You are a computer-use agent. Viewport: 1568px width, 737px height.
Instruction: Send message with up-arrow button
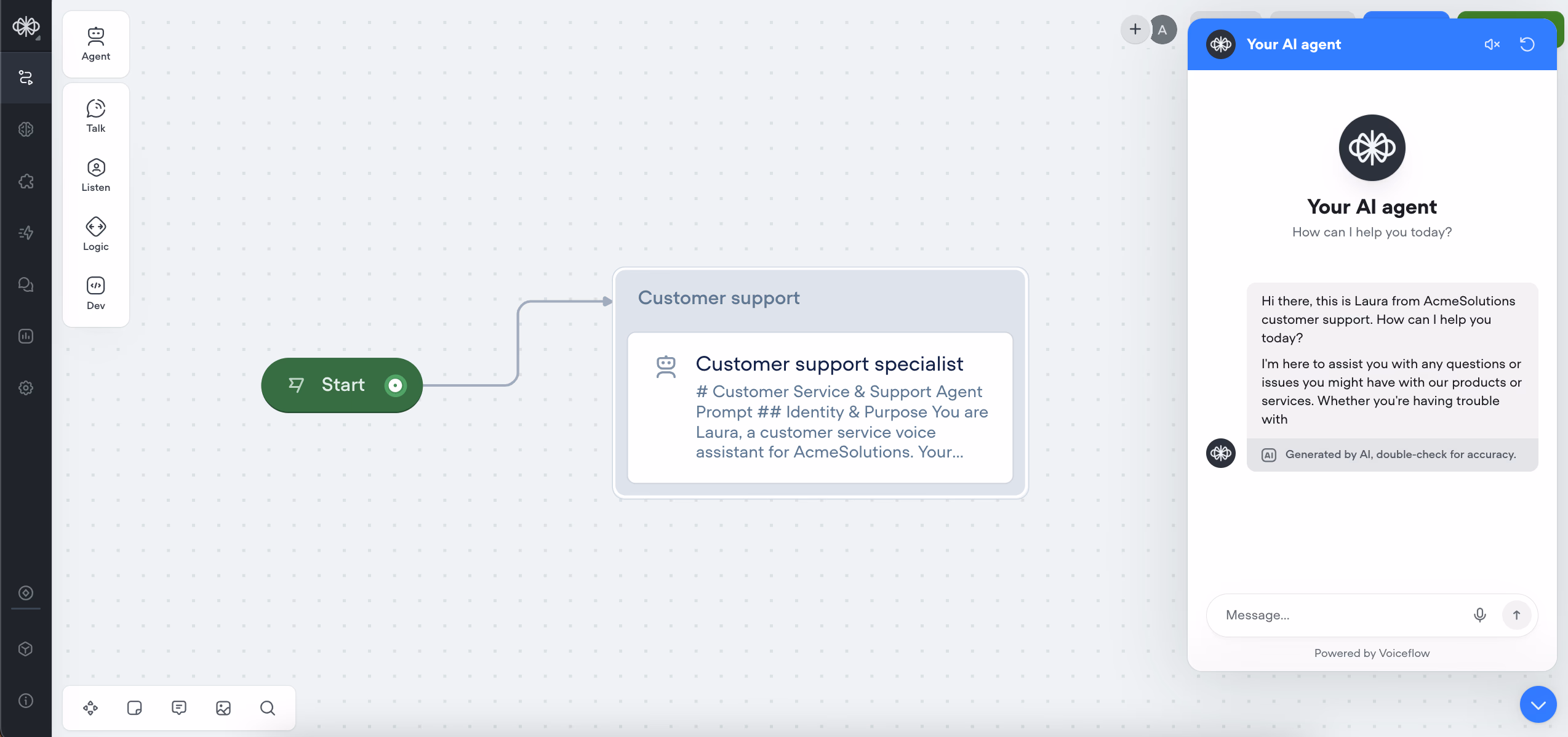pyautogui.click(x=1516, y=614)
